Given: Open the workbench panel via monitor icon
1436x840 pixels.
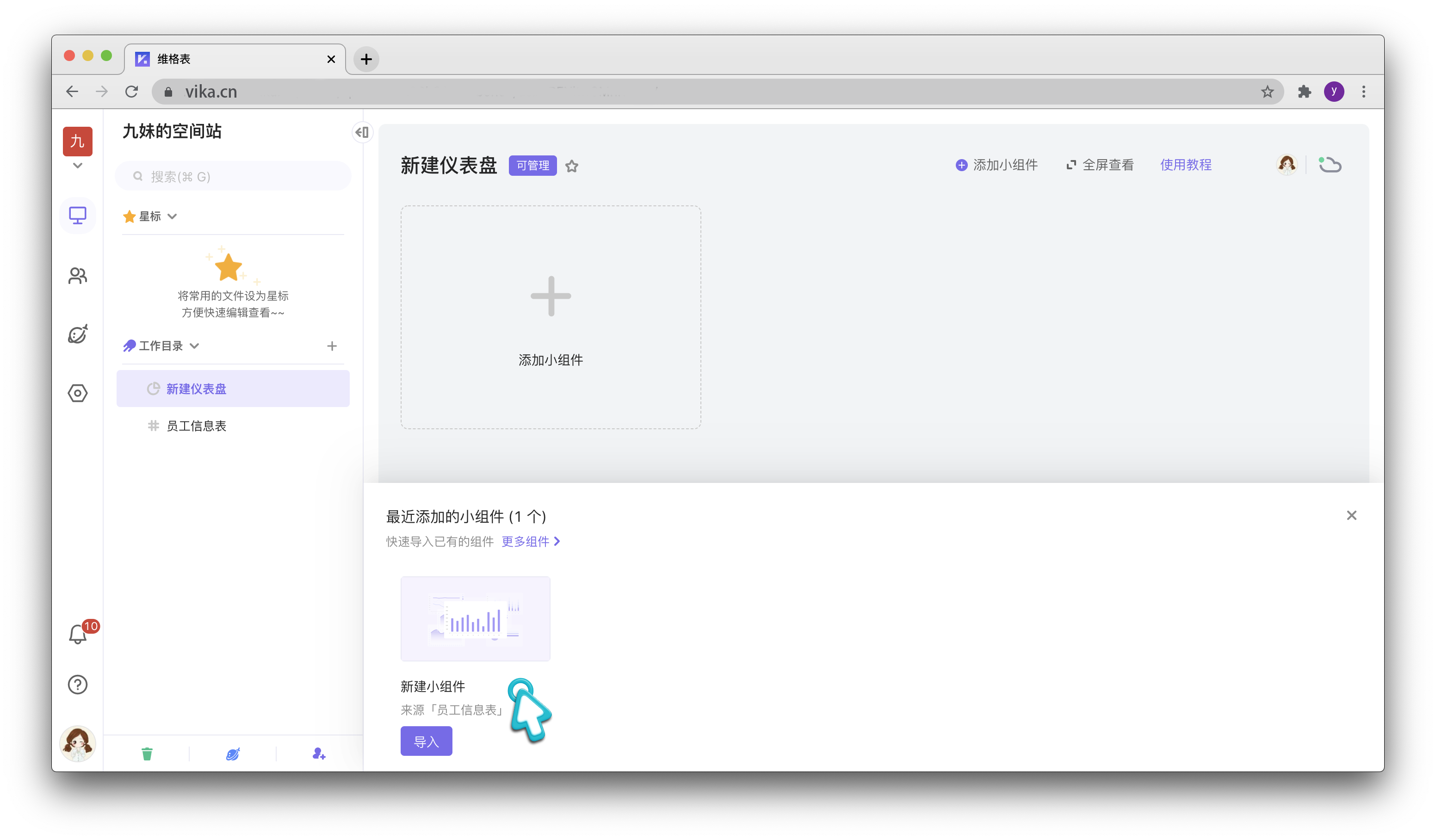Looking at the screenshot, I should click(78, 216).
